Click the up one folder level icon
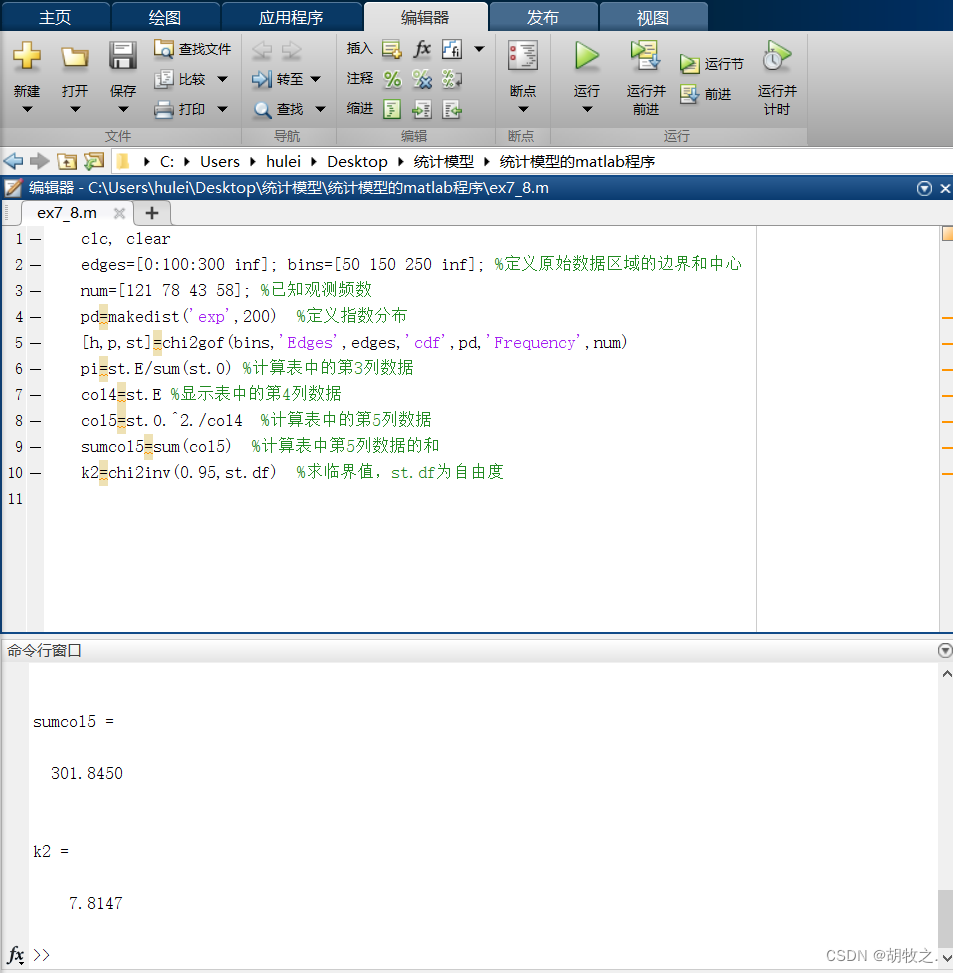953x973 pixels. (x=67, y=162)
